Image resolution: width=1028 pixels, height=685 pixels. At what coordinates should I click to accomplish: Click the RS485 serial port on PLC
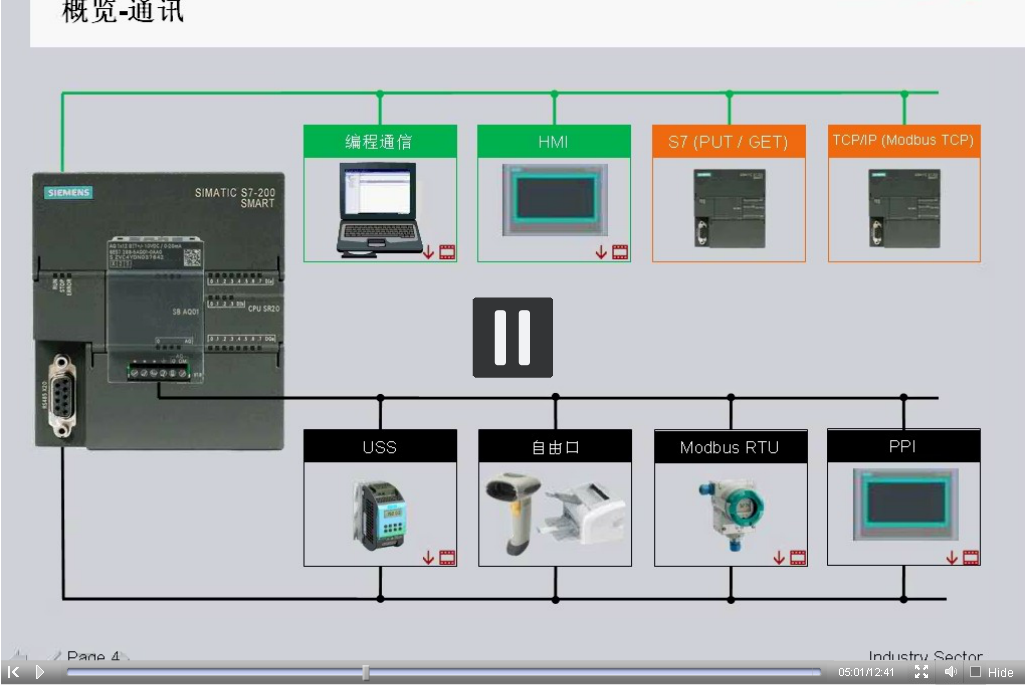(x=62, y=395)
